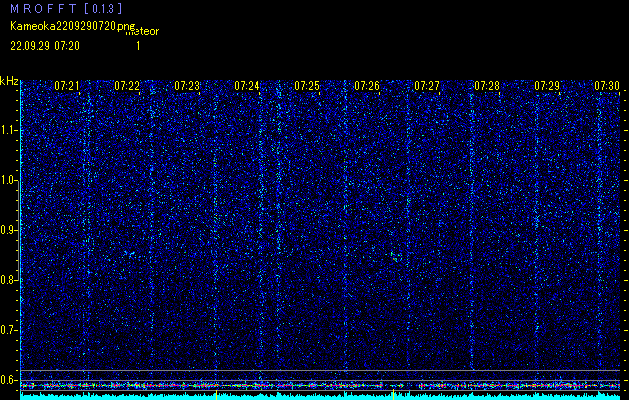The image size is (629, 400).
Task: Select the 22.09.29 07:20 timestamp
Action: [45, 46]
